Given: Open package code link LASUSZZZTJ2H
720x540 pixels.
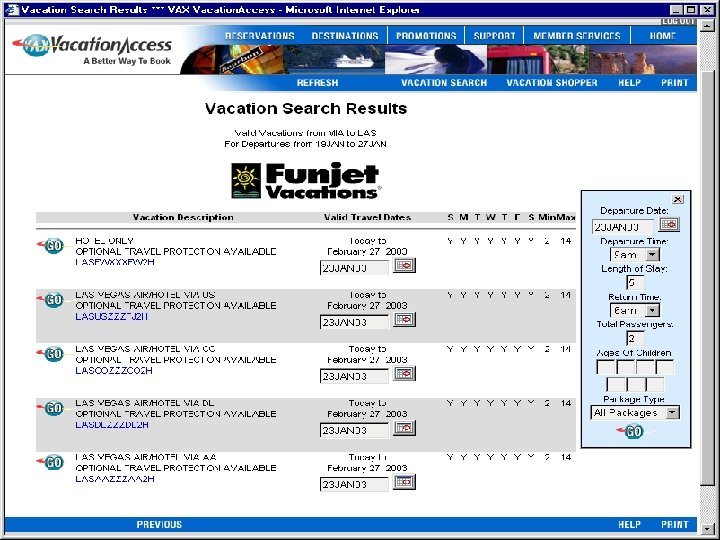Looking at the screenshot, I should coord(112,316).
